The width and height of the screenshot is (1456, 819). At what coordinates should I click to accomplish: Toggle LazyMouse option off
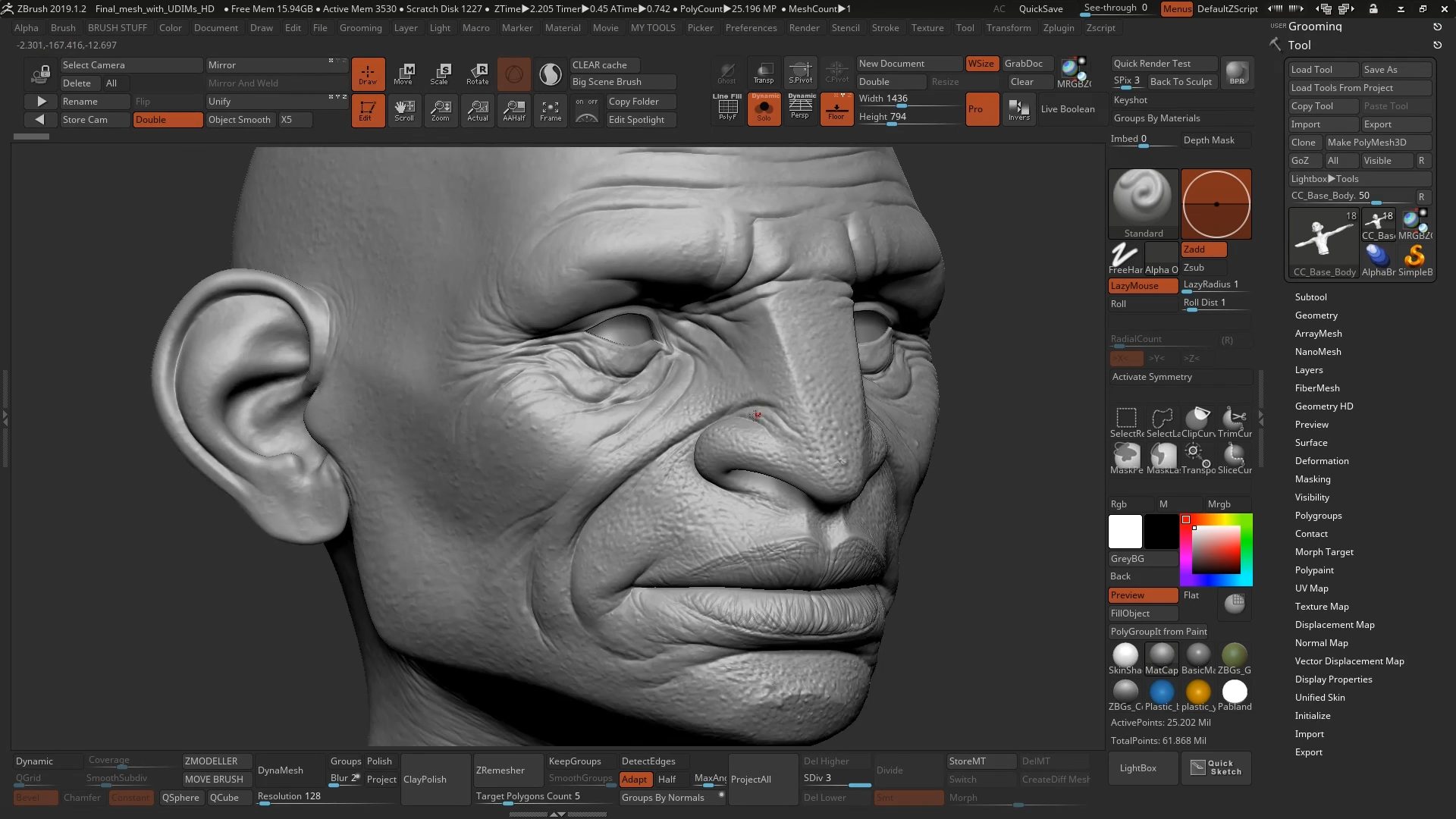[1142, 286]
